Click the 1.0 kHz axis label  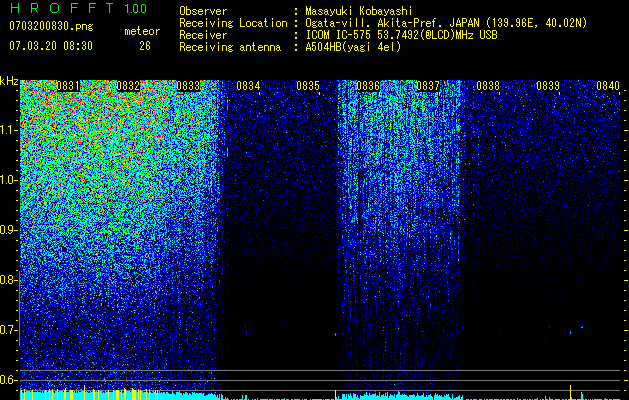(9, 180)
